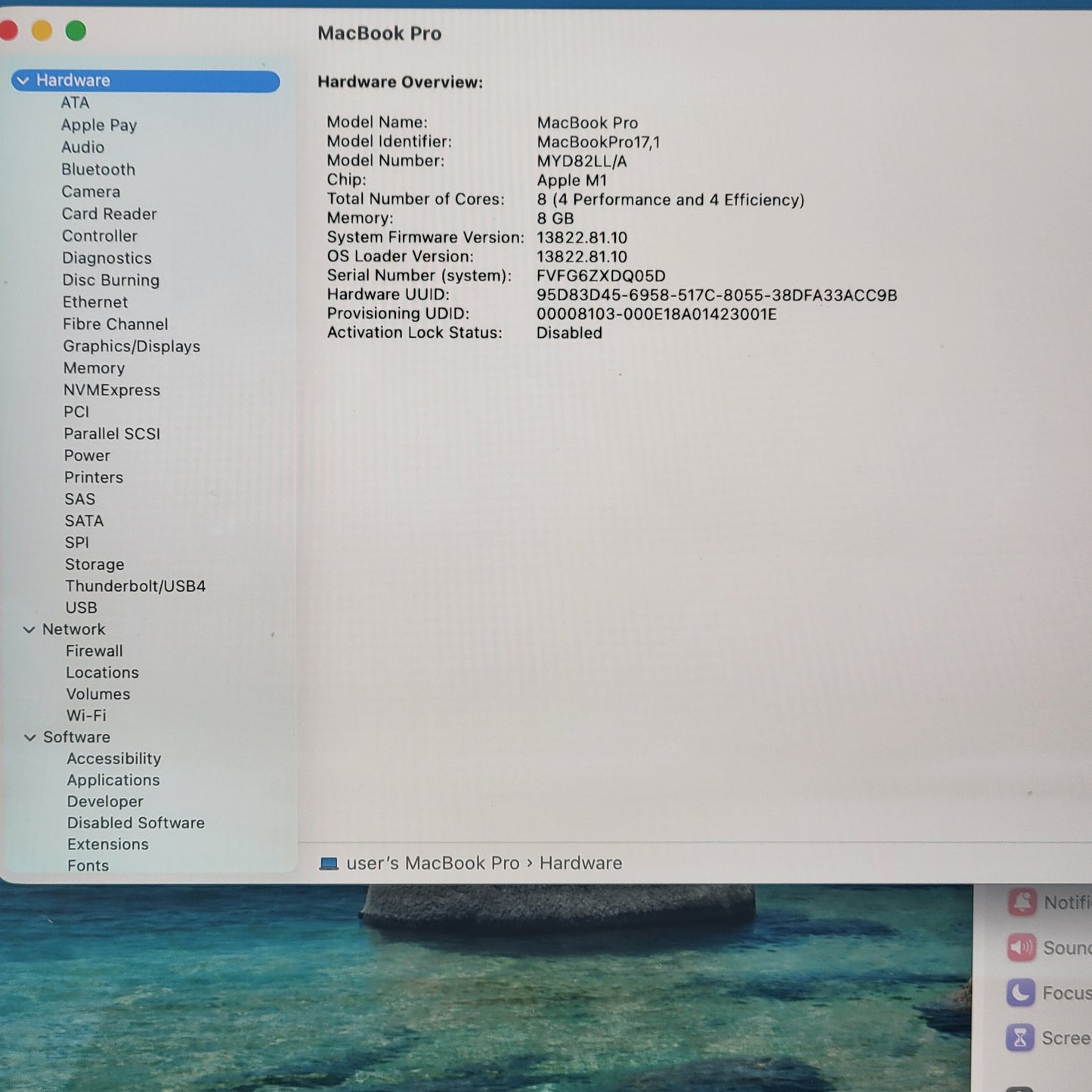The width and height of the screenshot is (1092, 1092).
Task: Select Thunderbolt/USB4 entry
Action: pyautogui.click(x=135, y=586)
